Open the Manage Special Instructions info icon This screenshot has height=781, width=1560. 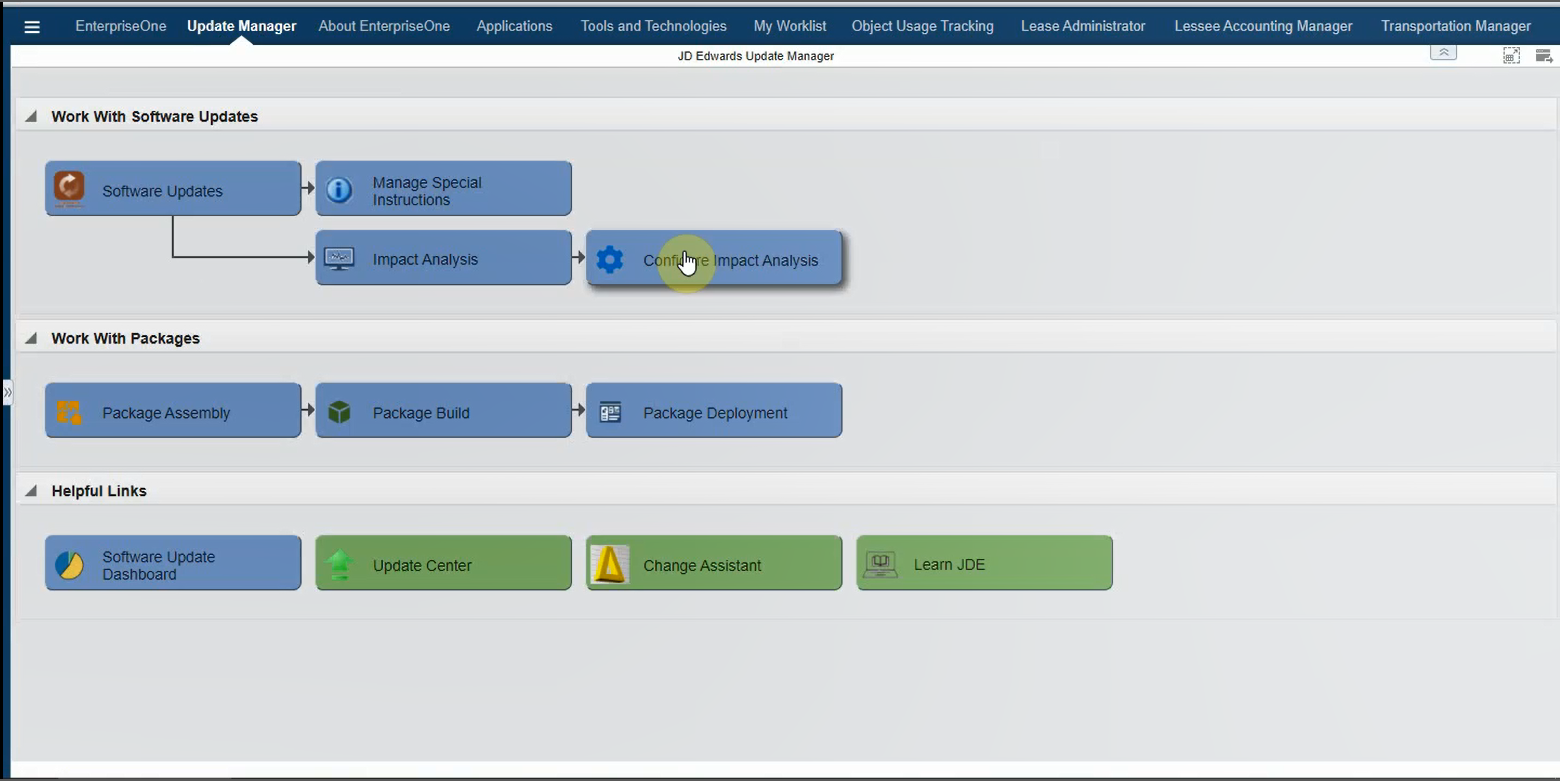tap(339, 190)
